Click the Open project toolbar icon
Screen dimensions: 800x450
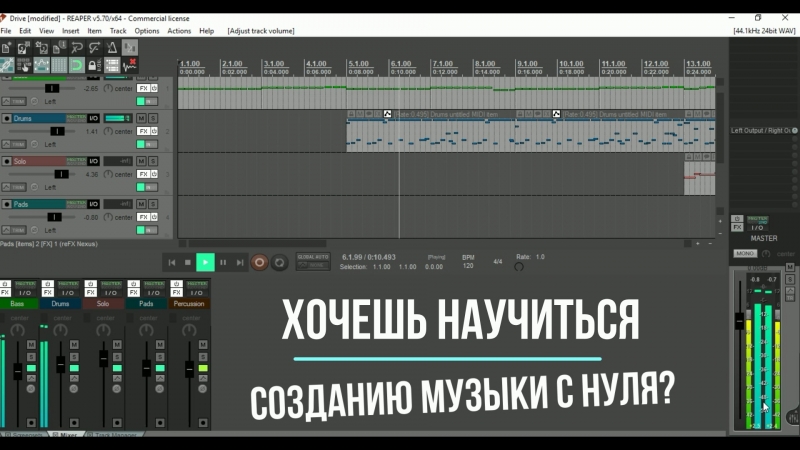[x=23, y=48]
